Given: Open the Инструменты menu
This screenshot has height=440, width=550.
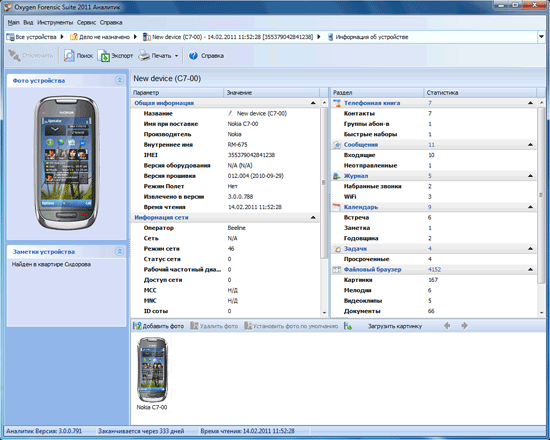Looking at the screenshot, I should pyautogui.click(x=55, y=22).
